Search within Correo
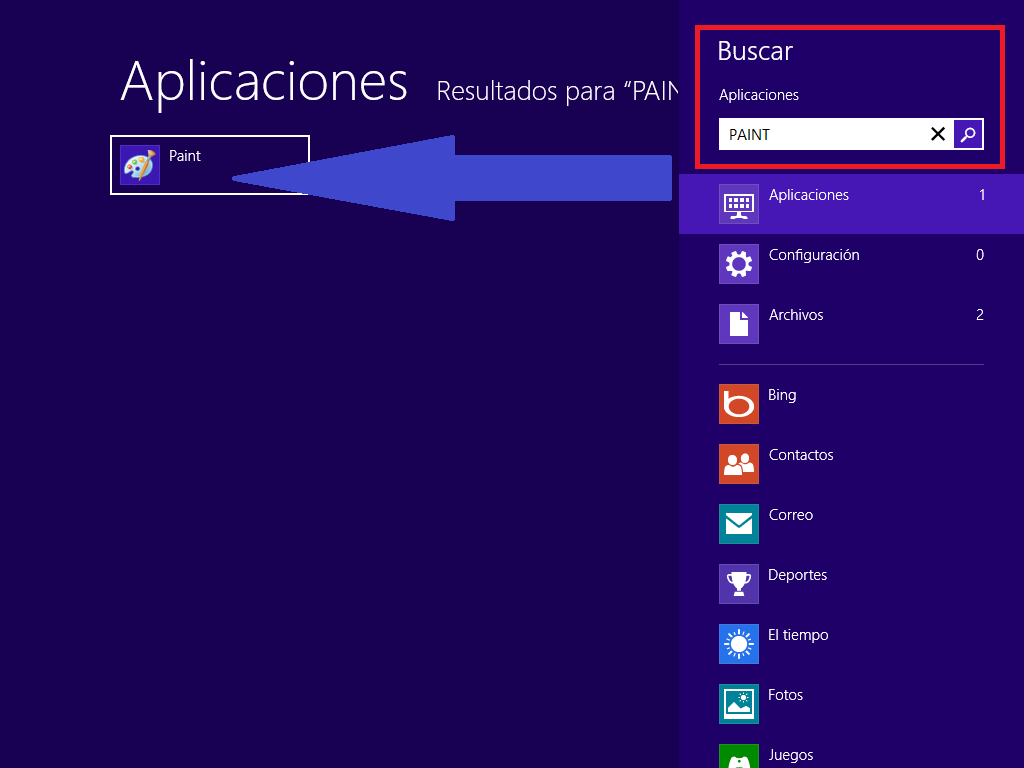Screen dimensions: 1024x768 tap(852, 524)
